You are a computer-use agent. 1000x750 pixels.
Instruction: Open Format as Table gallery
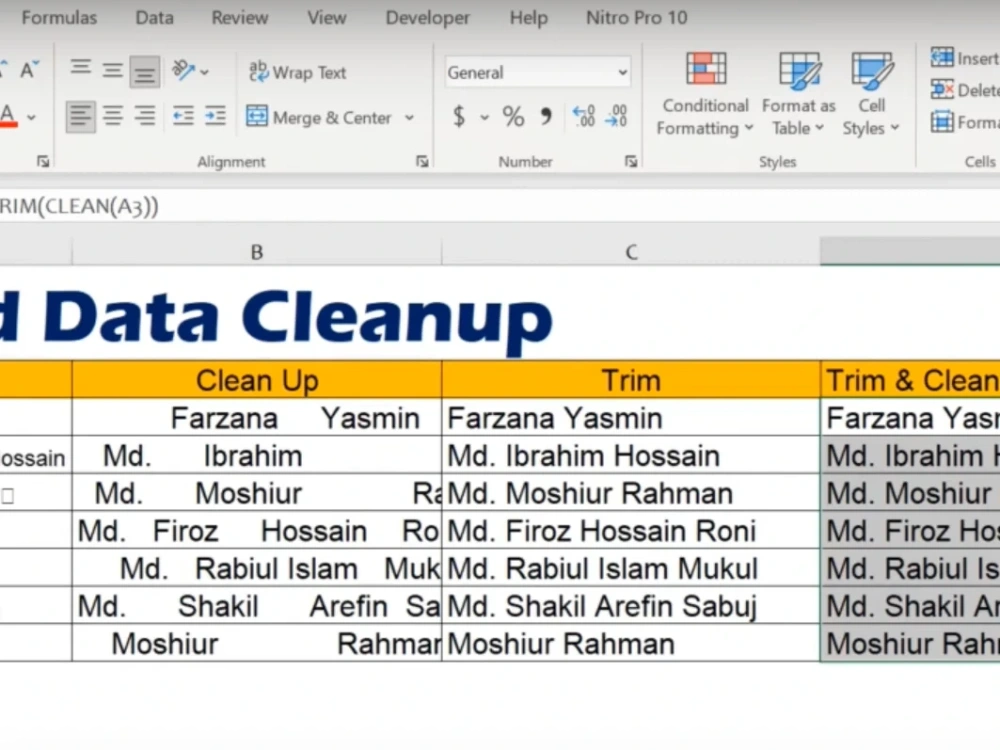(x=798, y=94)
